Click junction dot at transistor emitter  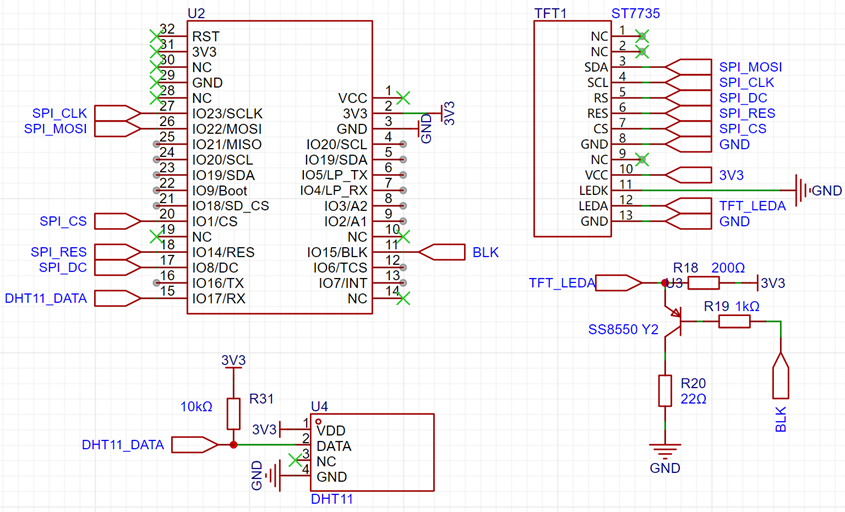coord(665,283)
